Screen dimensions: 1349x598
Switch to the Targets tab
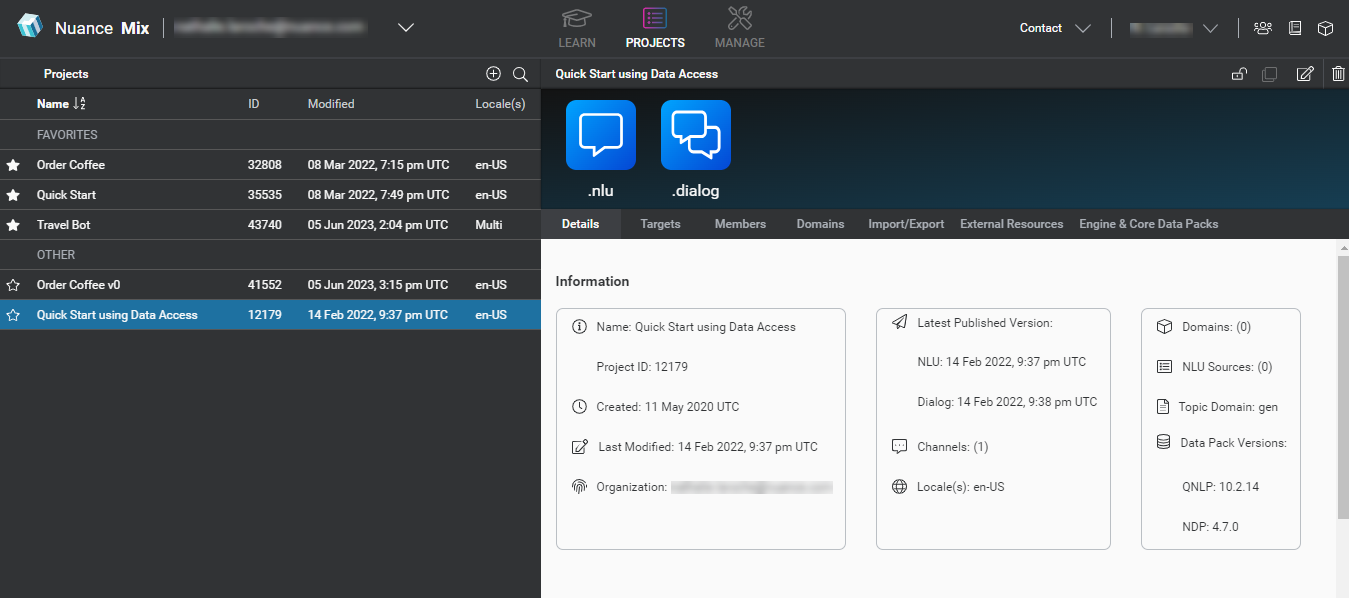[x=660, y=224]
